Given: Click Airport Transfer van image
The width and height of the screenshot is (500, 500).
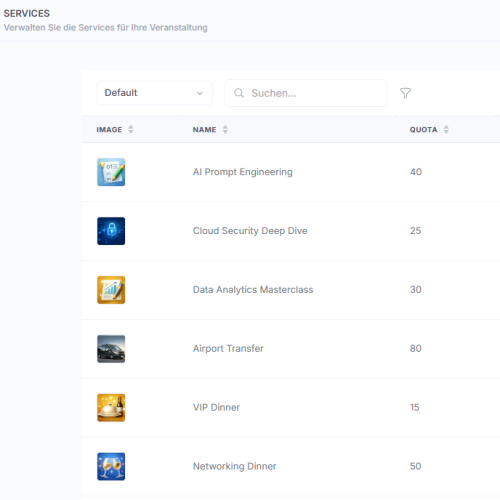Looking at the screenshot, I should (111, 349).
